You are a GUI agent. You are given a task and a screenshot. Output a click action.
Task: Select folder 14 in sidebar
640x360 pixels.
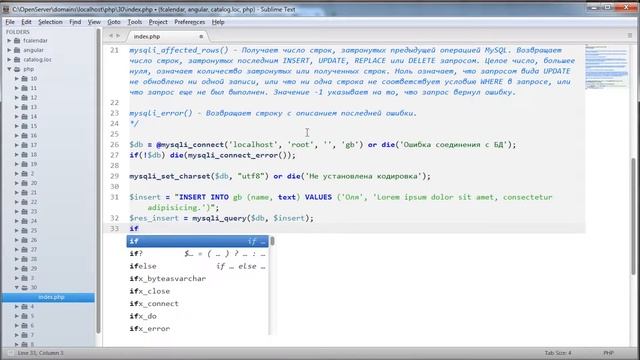click(x=33, y=117)
